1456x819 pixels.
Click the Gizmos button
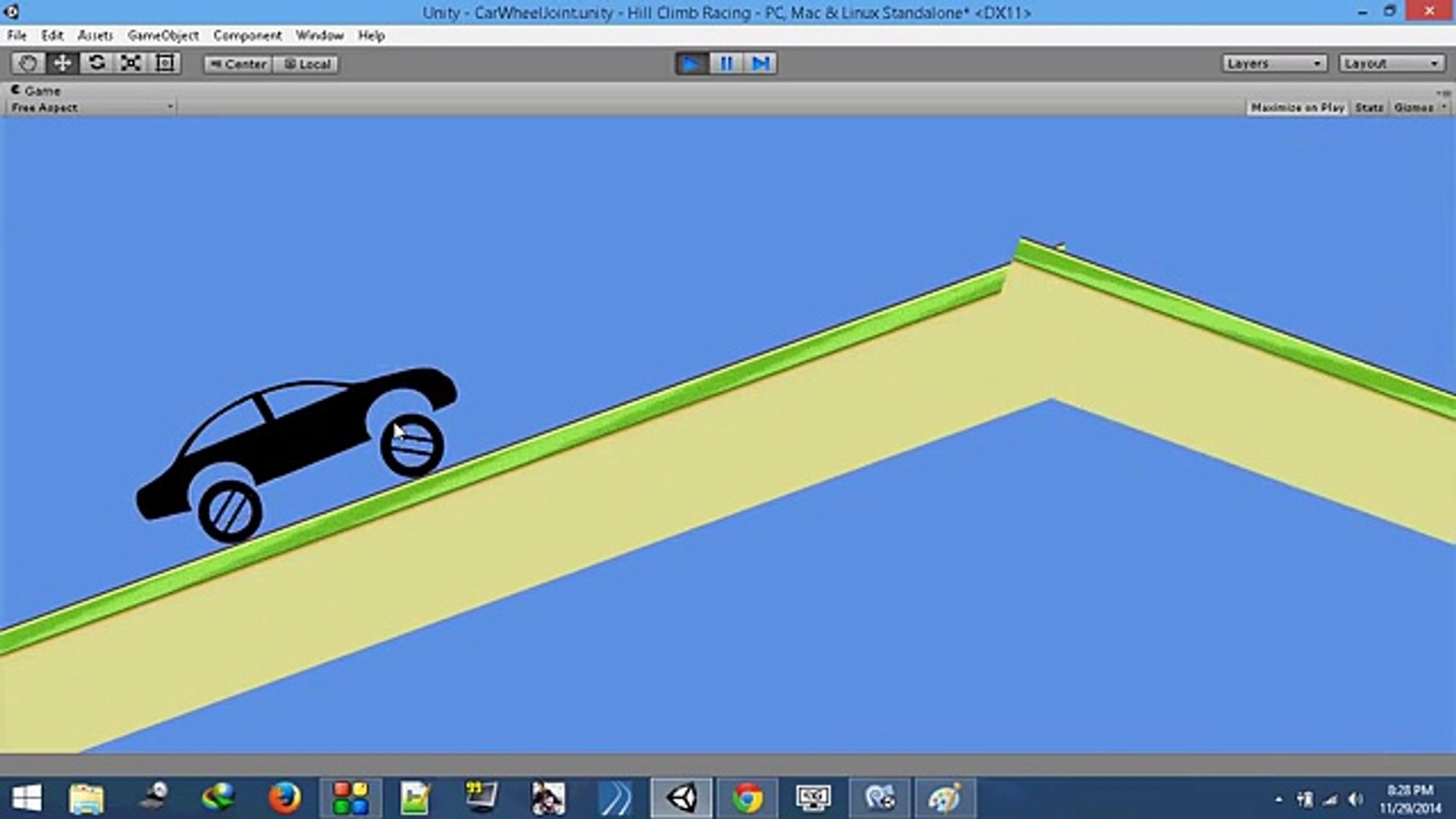[1414, 108]
